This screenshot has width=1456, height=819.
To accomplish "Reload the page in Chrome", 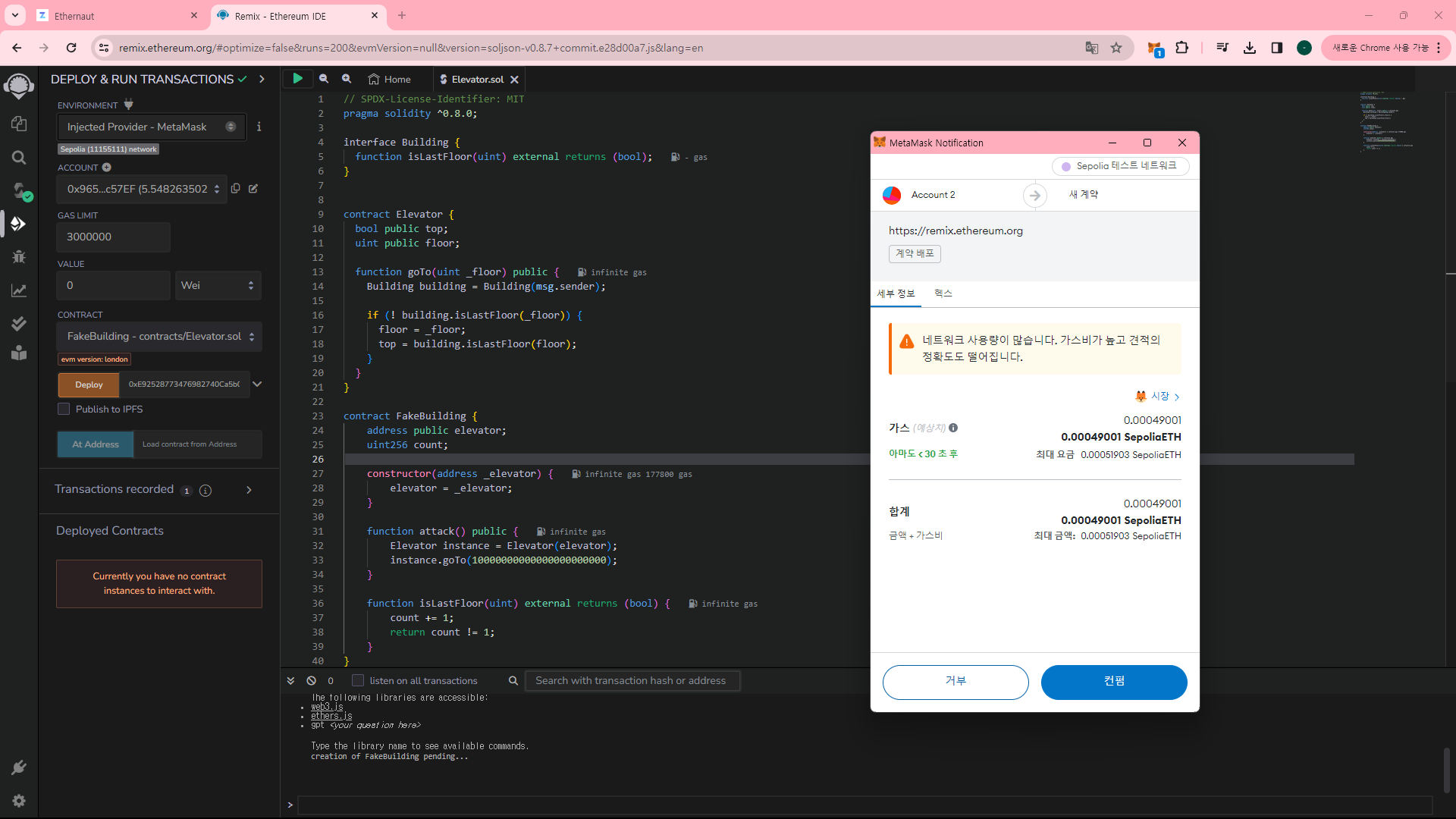I will pyautogui.click(x=71, y=48).
